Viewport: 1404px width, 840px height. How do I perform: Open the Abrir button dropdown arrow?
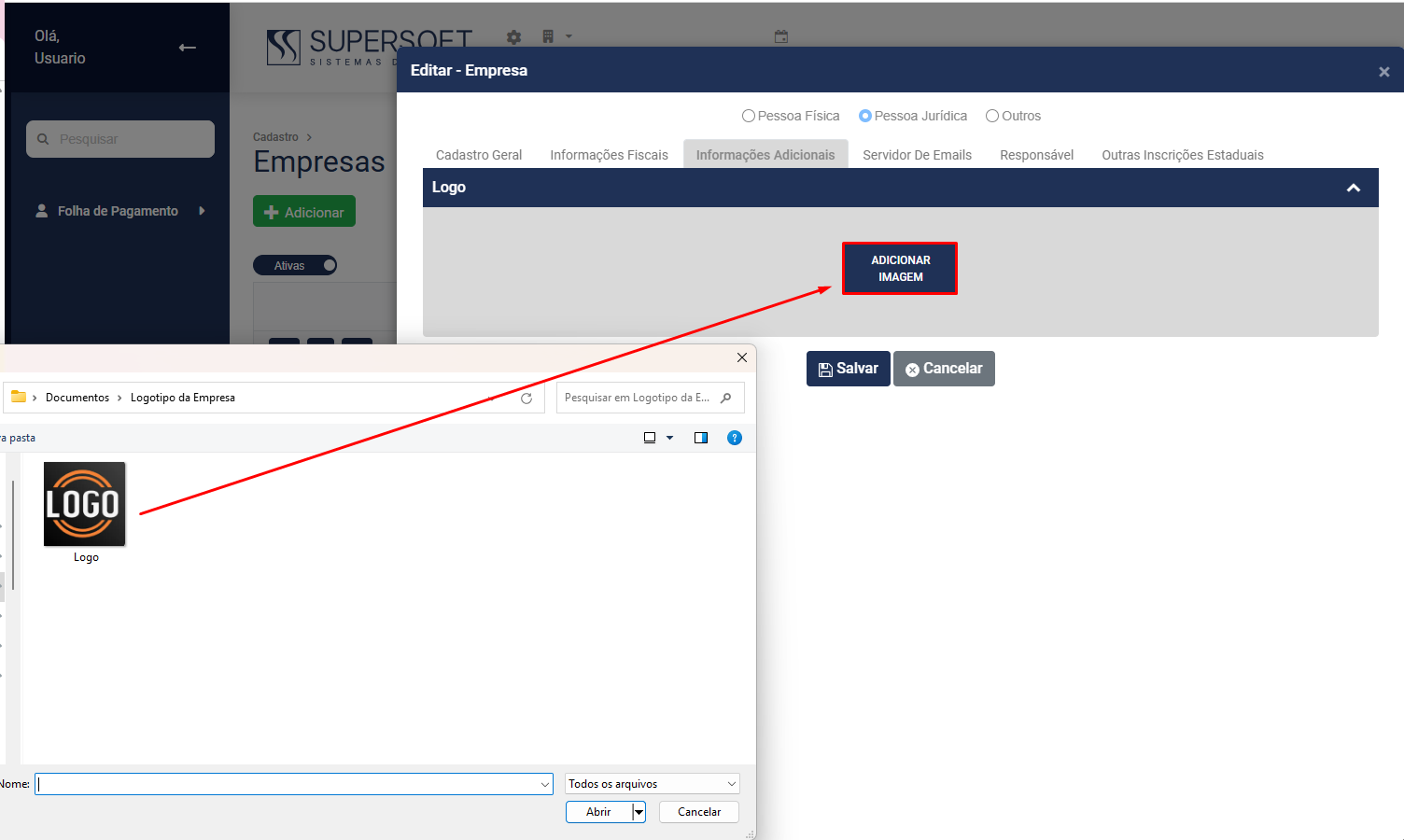639,812
